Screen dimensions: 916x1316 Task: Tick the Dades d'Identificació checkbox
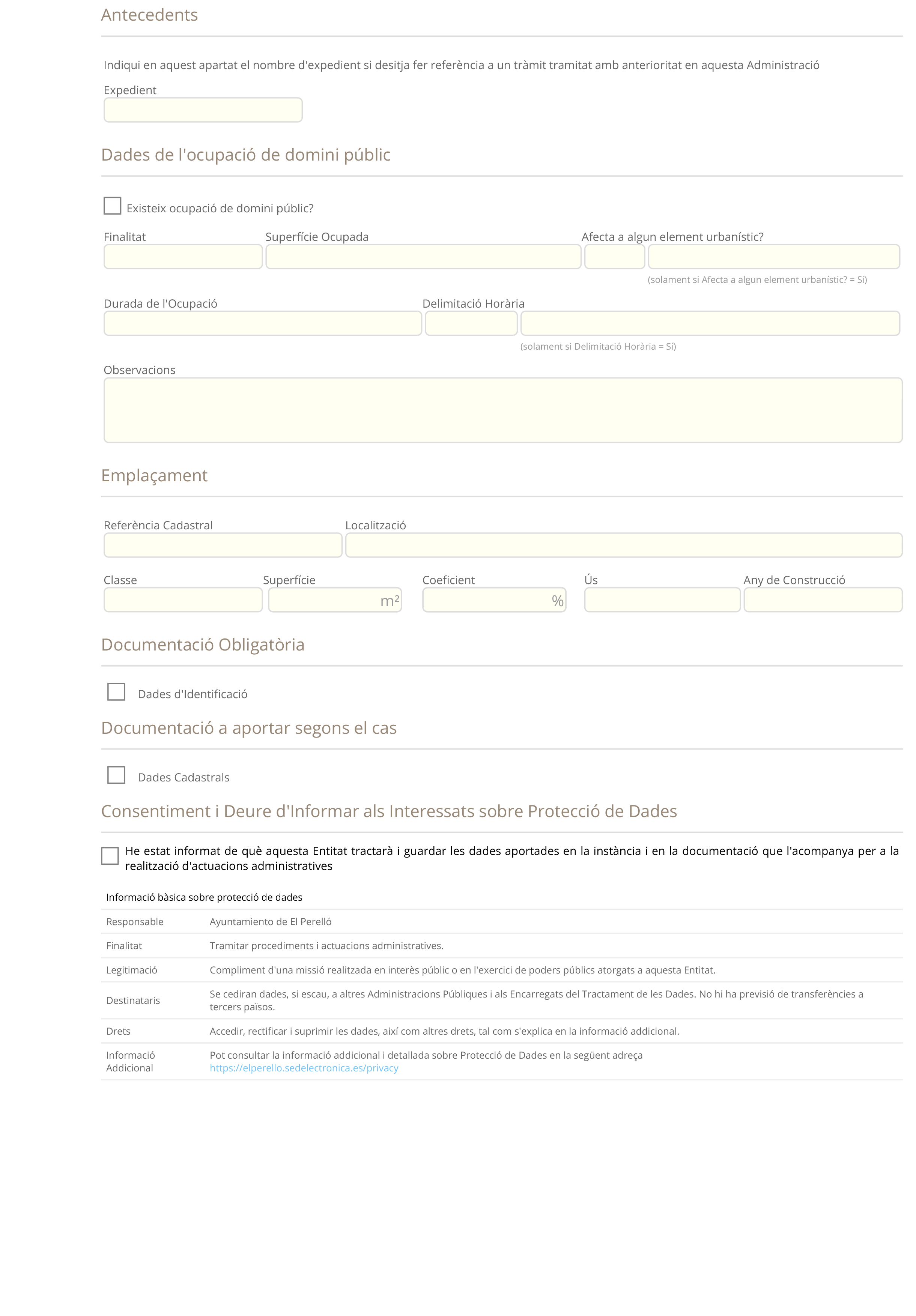coord(116,692)
